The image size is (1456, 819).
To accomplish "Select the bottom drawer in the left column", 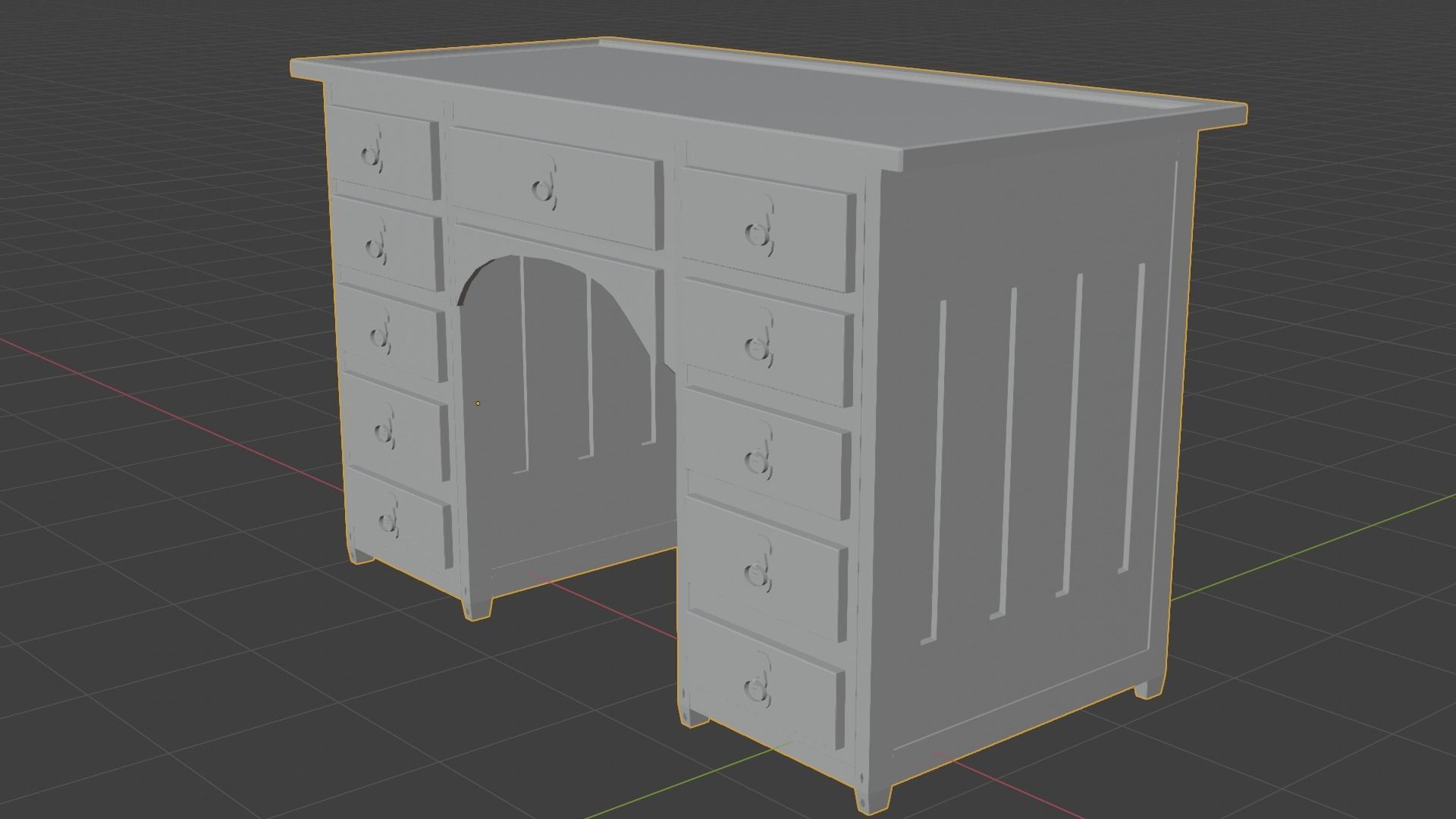I will (400, 519).
